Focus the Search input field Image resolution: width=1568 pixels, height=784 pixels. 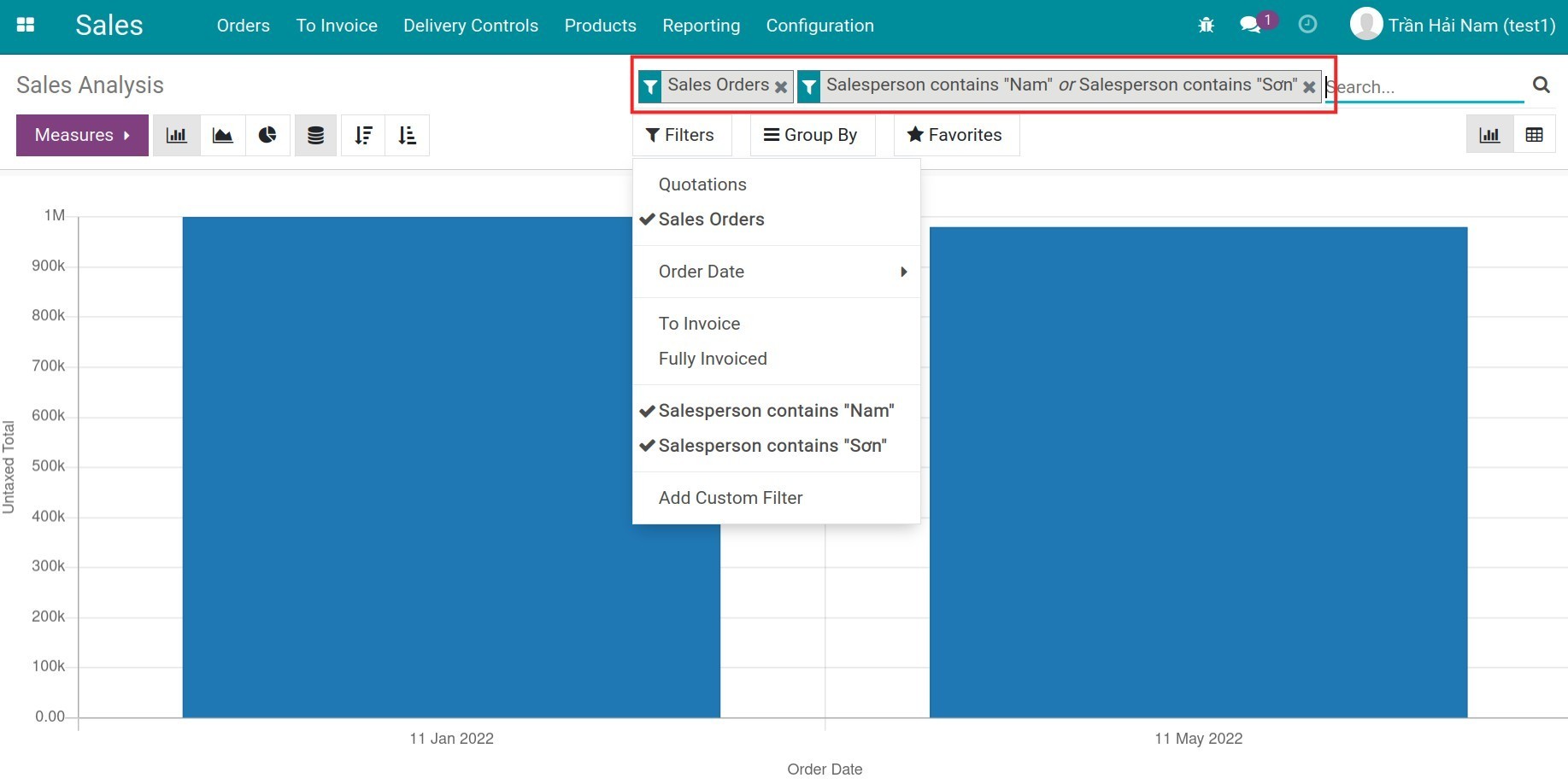tap(1424, 86)
